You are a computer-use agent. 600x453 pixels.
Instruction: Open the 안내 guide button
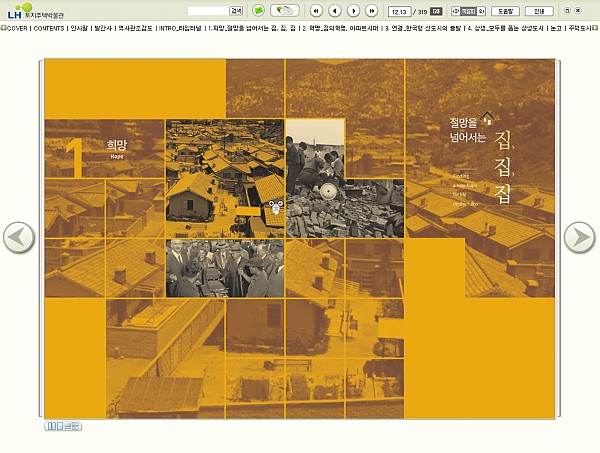coord(539,11)
